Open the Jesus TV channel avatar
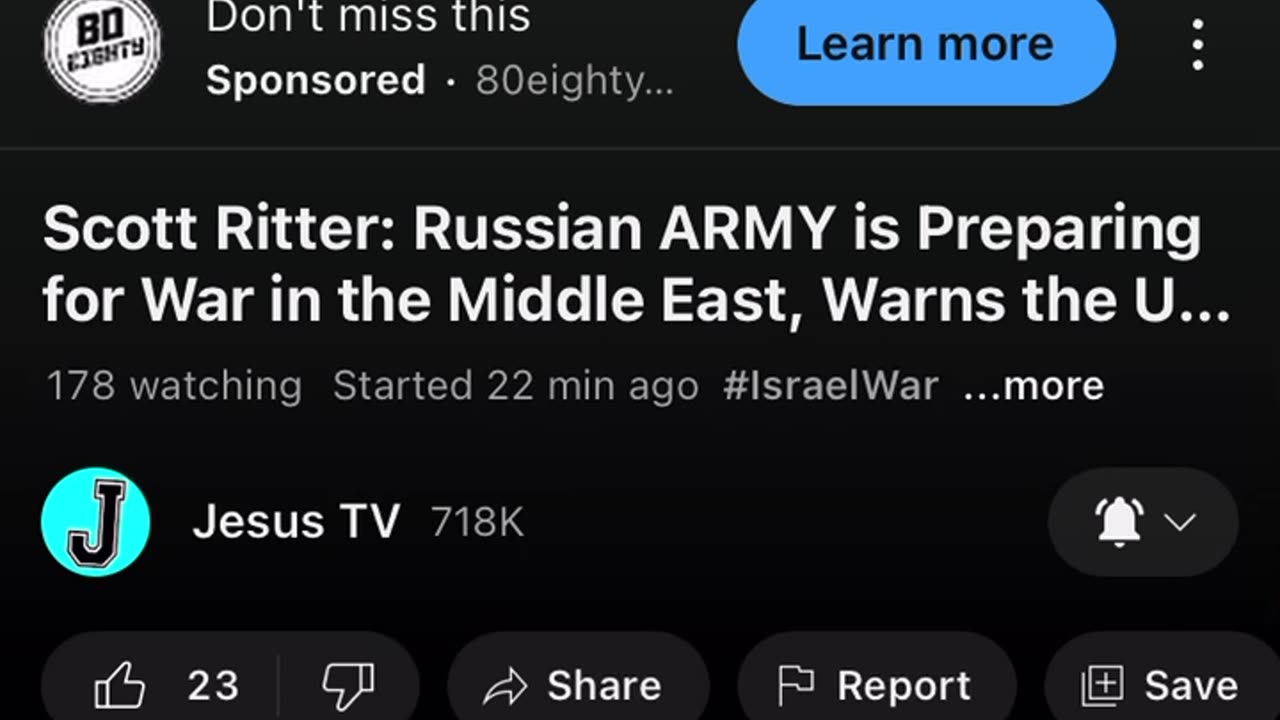Screen dimensions: 1280x720 (96, 522)
